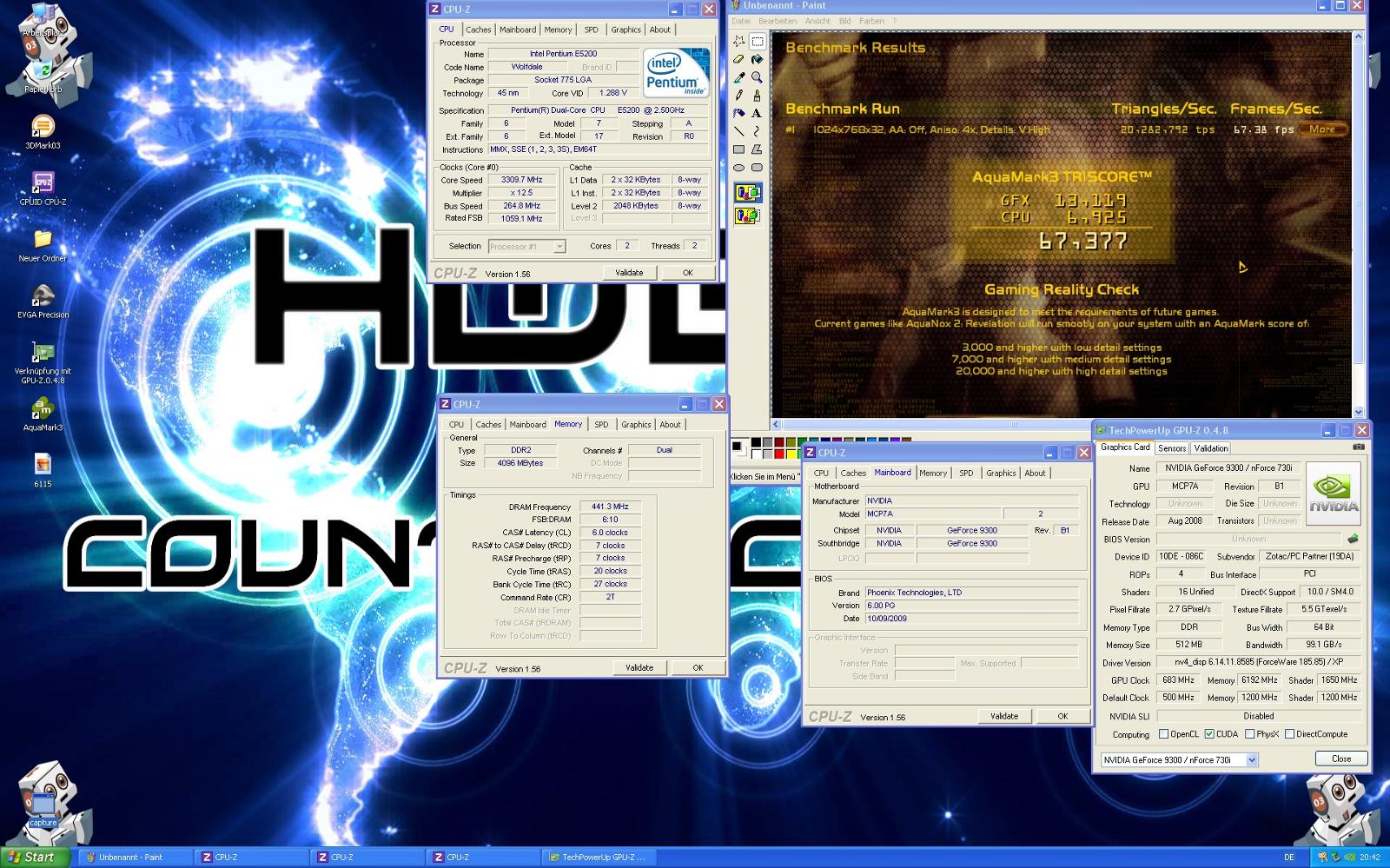Click OK in the CPU-Z mainboard window
1390x868 pixels.
[x=1062, y=717]
